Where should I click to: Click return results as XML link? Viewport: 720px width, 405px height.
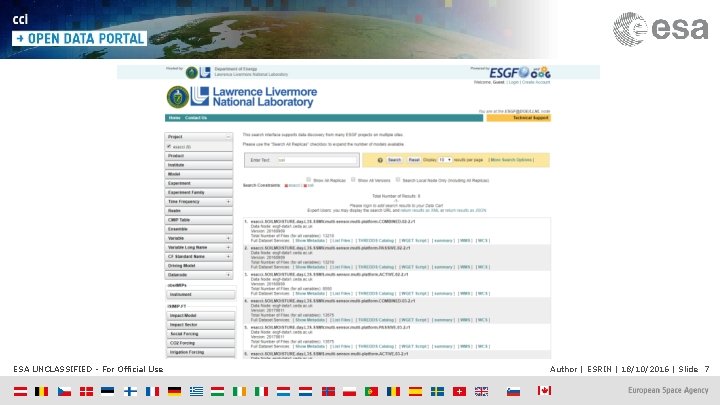tap(419, 210)
